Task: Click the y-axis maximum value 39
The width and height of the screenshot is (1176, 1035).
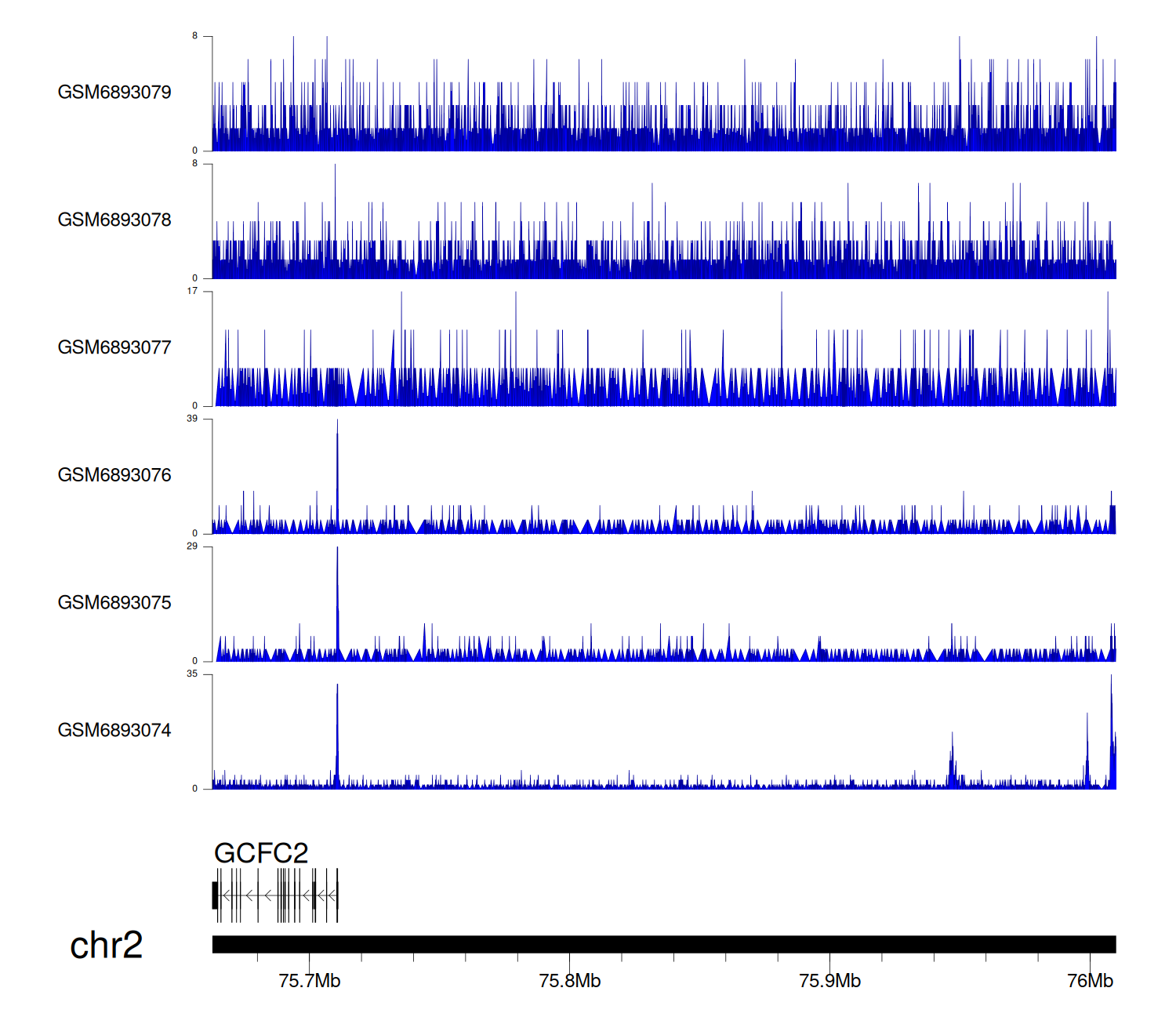Action: 192,419
